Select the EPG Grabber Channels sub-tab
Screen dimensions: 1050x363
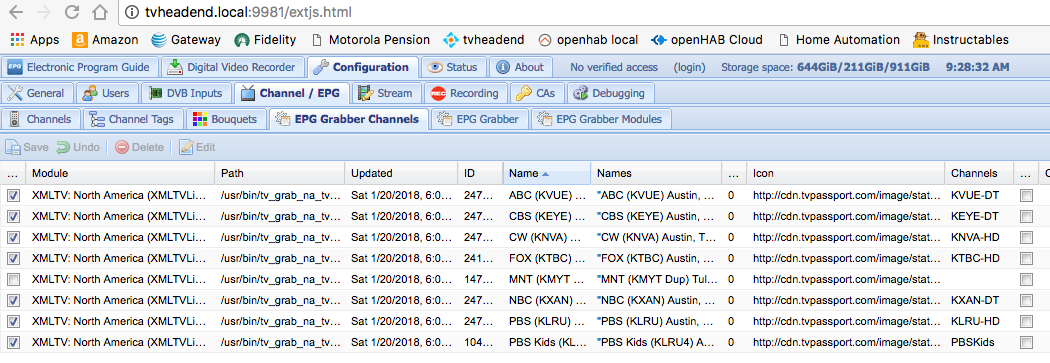click(x=348, y=119)
